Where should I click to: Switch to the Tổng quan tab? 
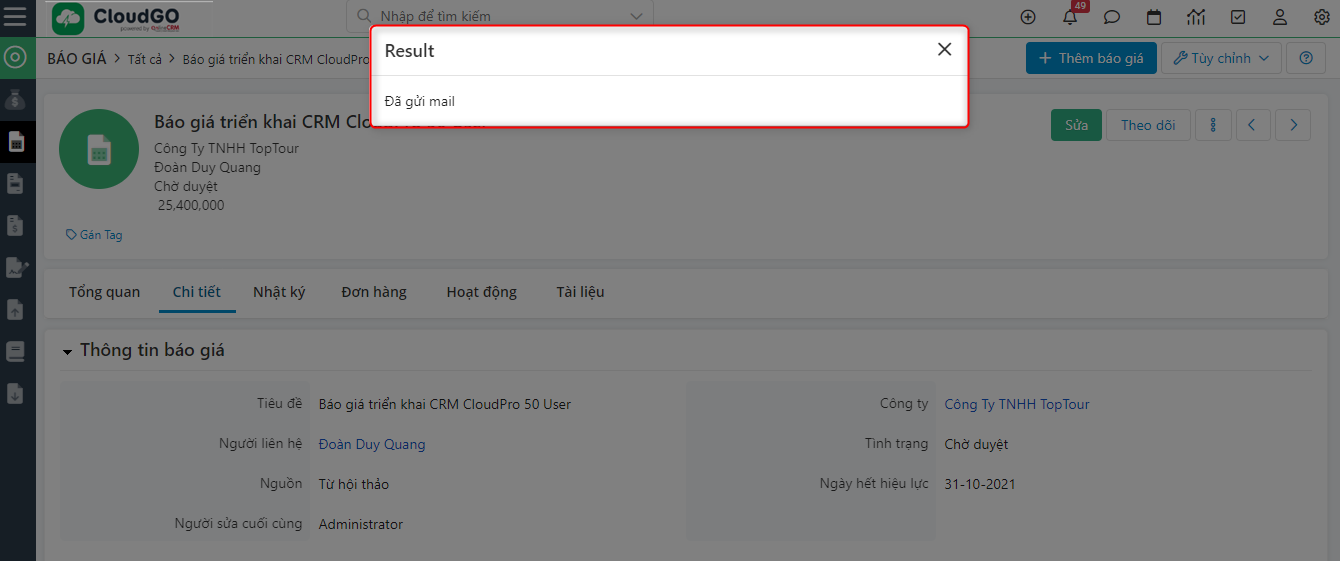coord(104,292)
